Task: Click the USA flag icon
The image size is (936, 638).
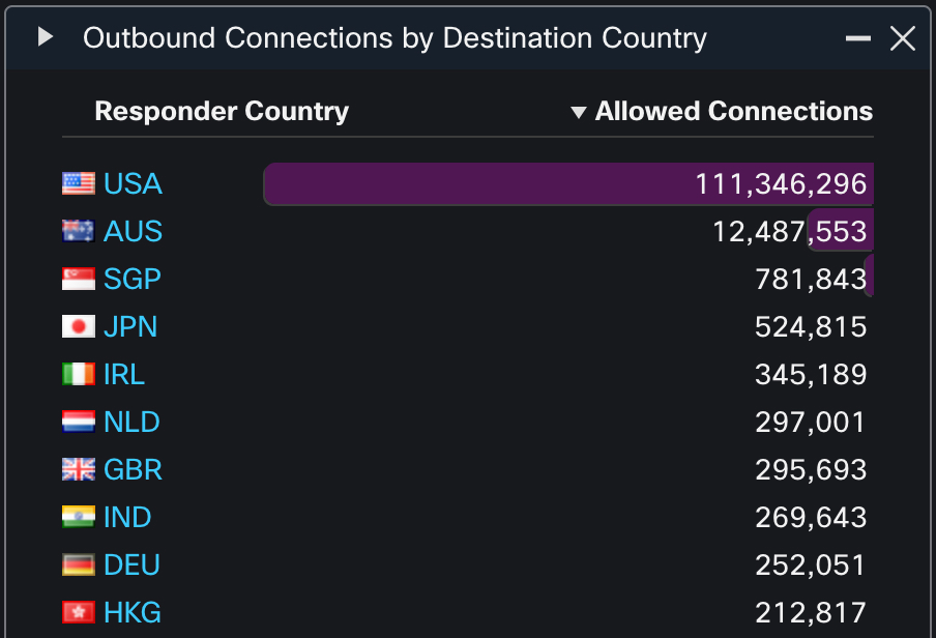Action: (x=78, y=183)
